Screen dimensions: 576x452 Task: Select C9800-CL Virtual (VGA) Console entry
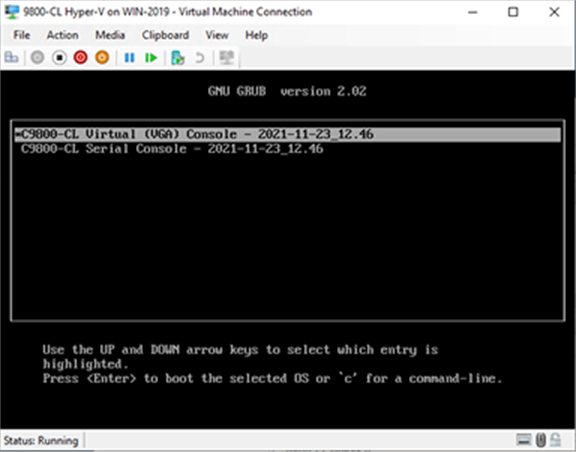point(288,134)
